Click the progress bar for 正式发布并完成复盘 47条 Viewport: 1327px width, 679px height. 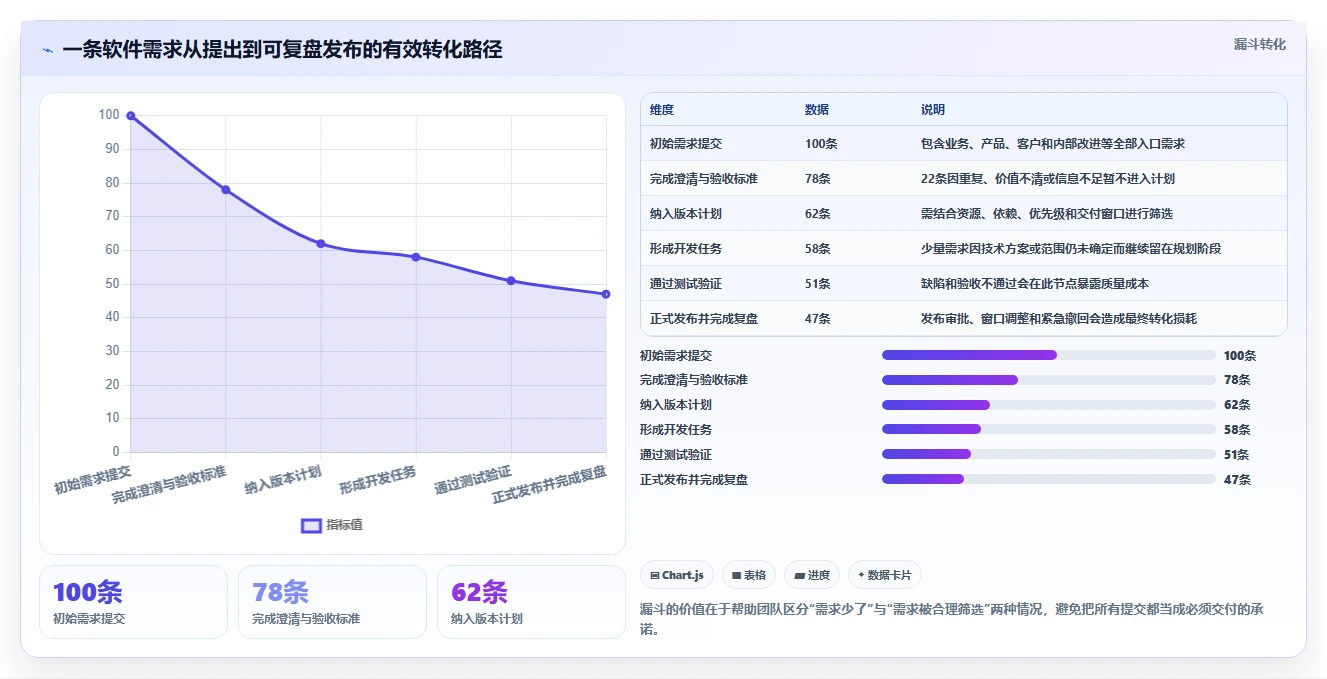(x=1048, y=479)
